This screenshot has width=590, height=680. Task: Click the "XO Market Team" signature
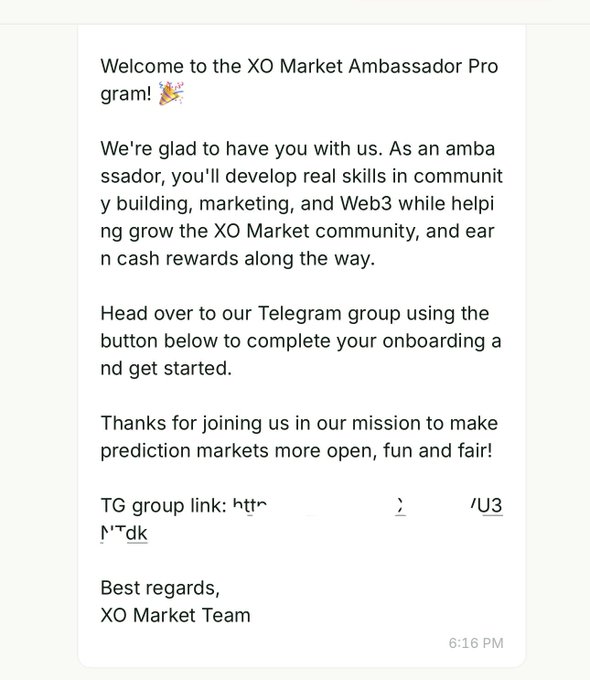click(175, 615)
